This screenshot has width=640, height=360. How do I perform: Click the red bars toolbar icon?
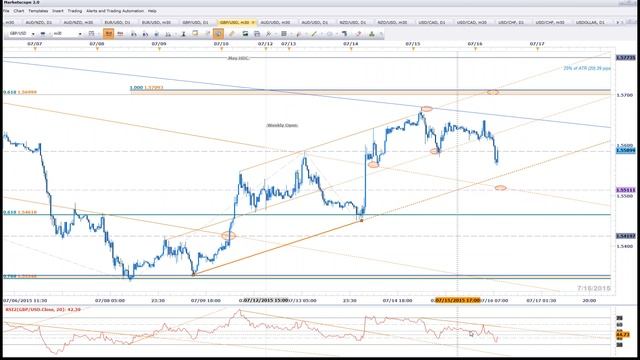point(120,34)
